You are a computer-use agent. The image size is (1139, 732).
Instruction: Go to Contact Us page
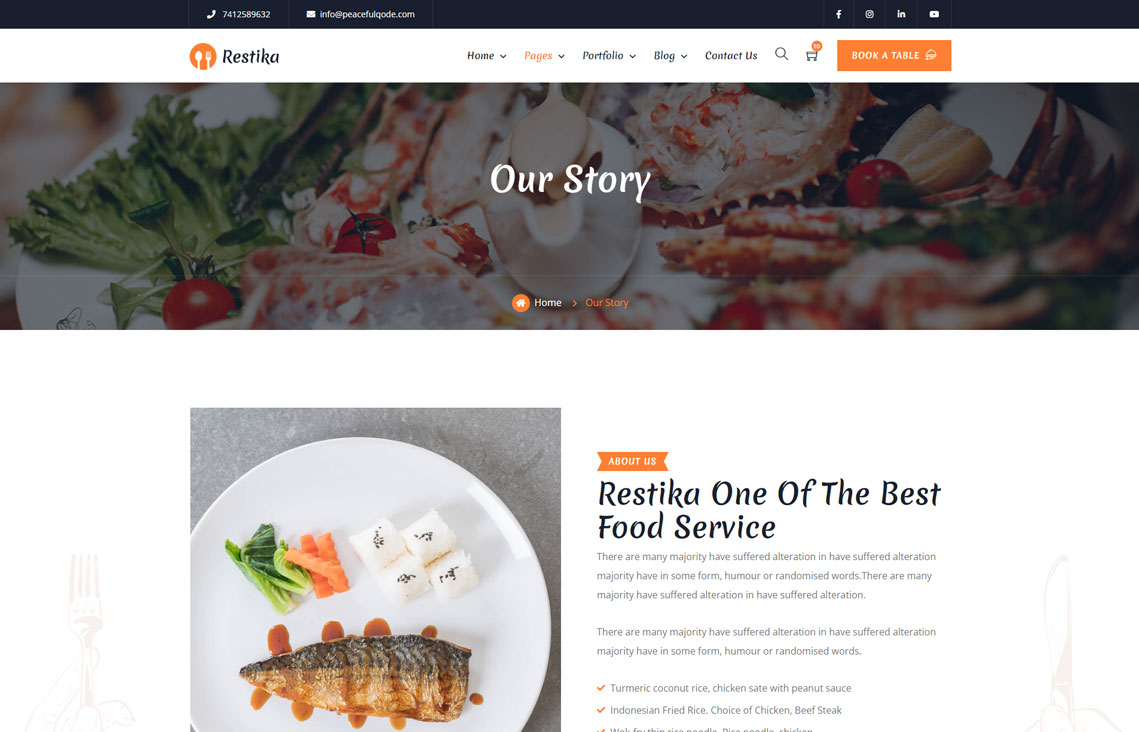click(x=731, y=55)
